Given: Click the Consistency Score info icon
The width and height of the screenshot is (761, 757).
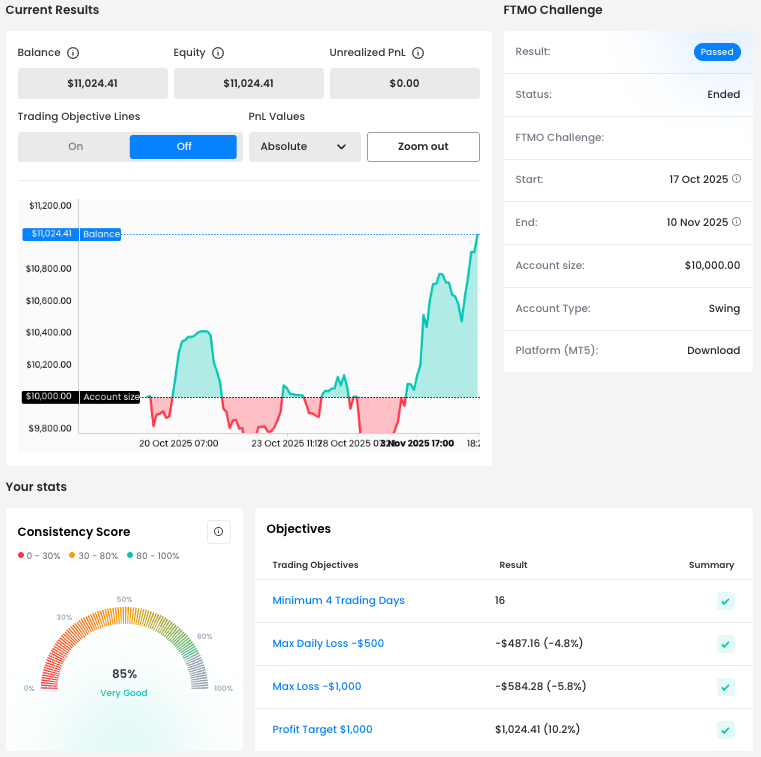Looking at the screenshot, I should [218, 531].
